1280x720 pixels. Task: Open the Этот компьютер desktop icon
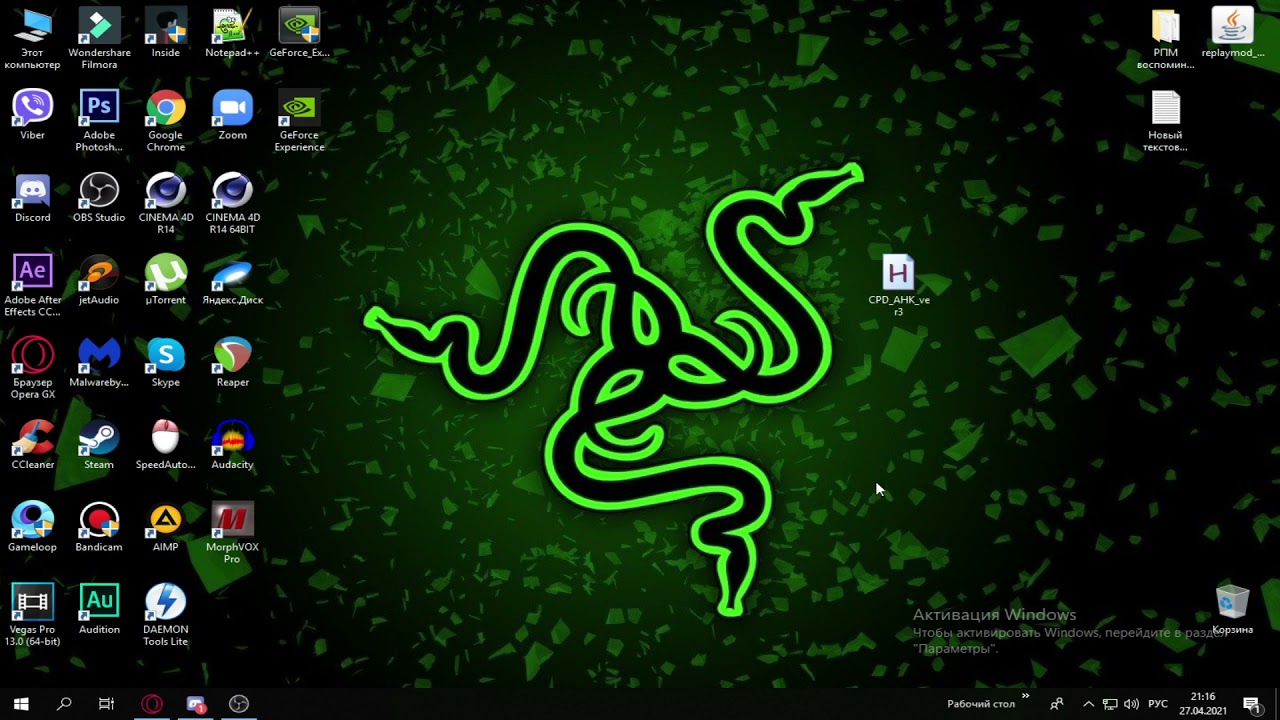point(32,40)
